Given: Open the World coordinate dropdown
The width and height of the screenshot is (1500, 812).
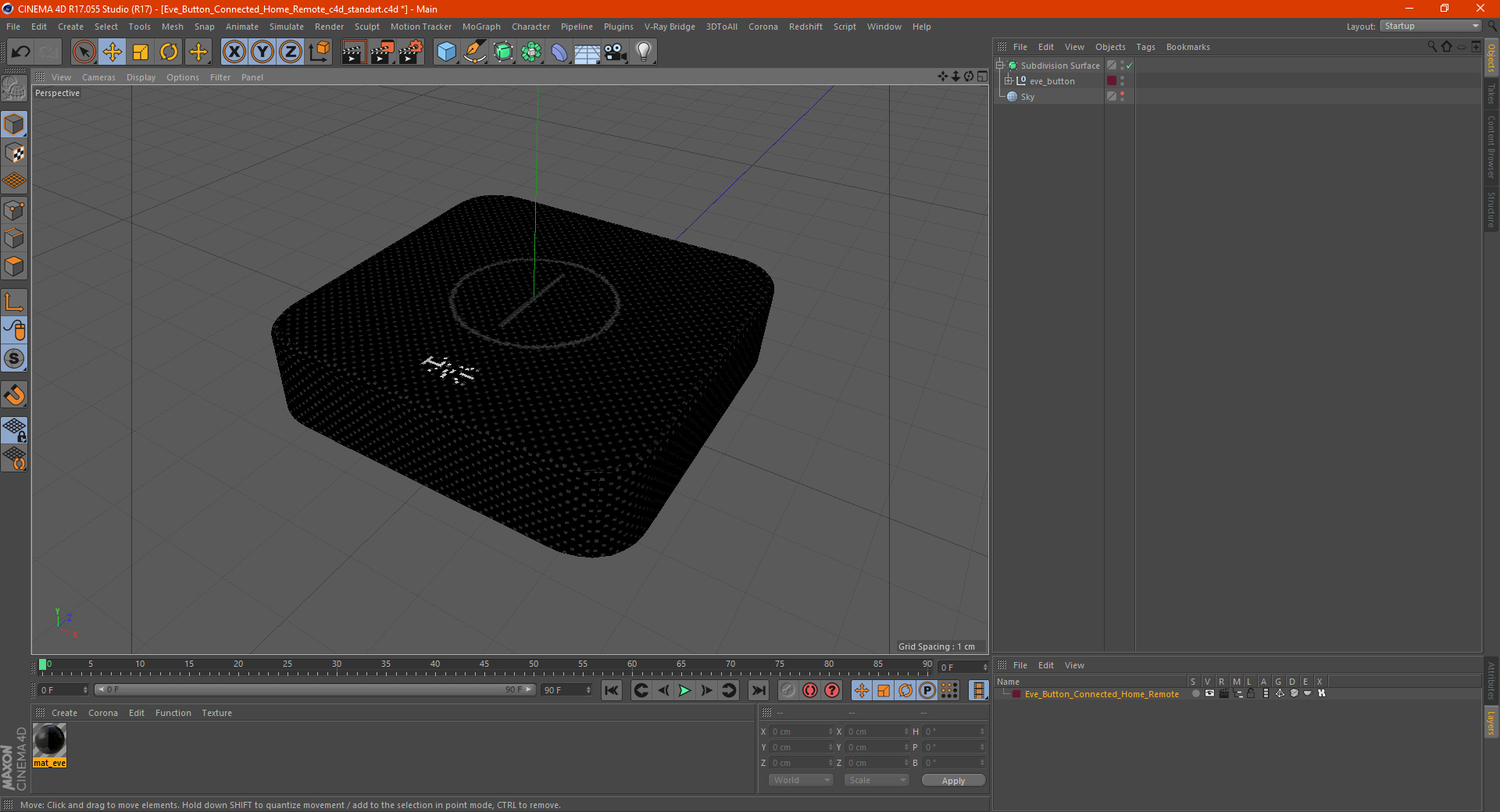Looking at the screenshot, I should [801, 780].
